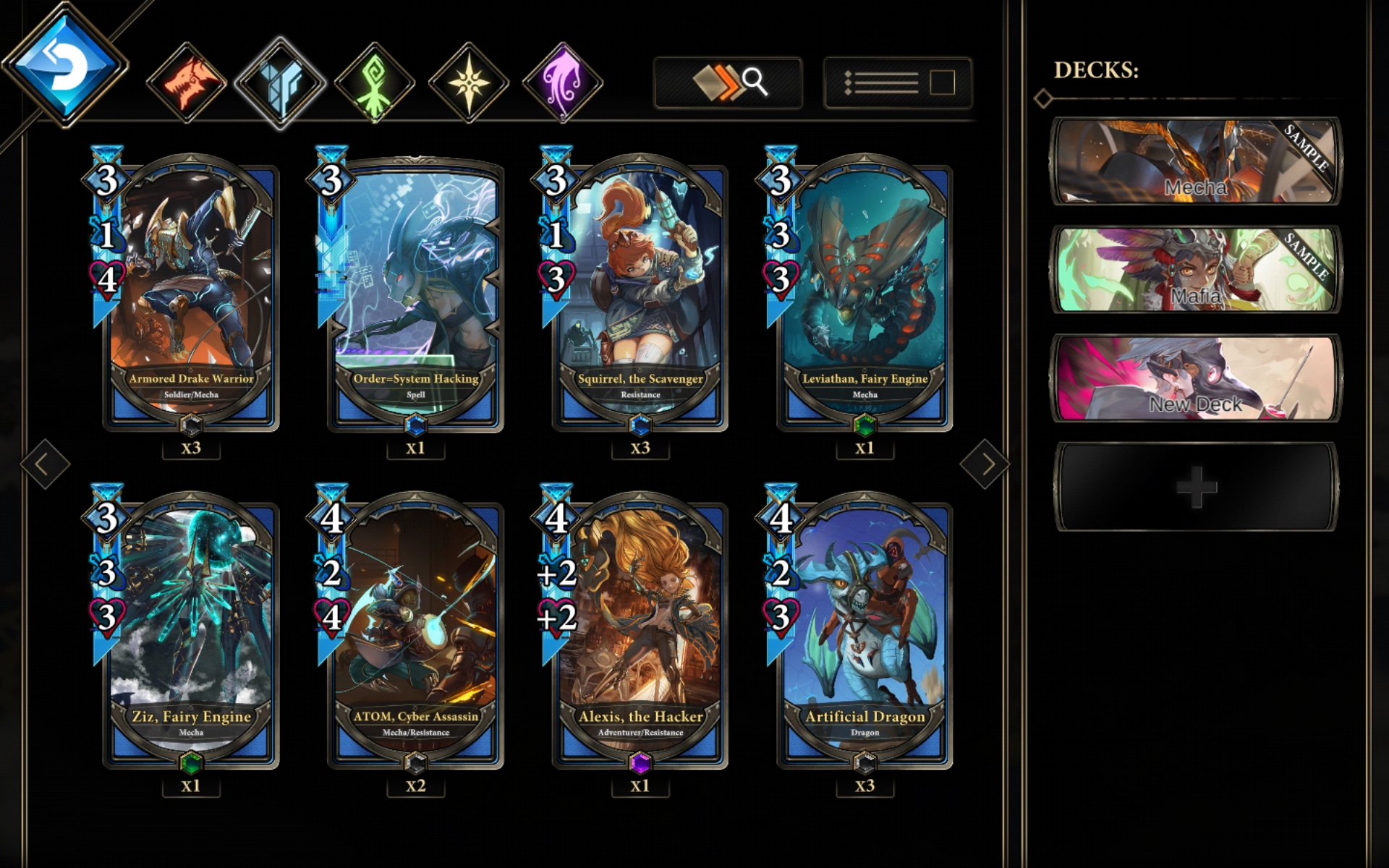1389x868 pixels.
Task: Select the blue tech faction icon
Action: point(280,82)
